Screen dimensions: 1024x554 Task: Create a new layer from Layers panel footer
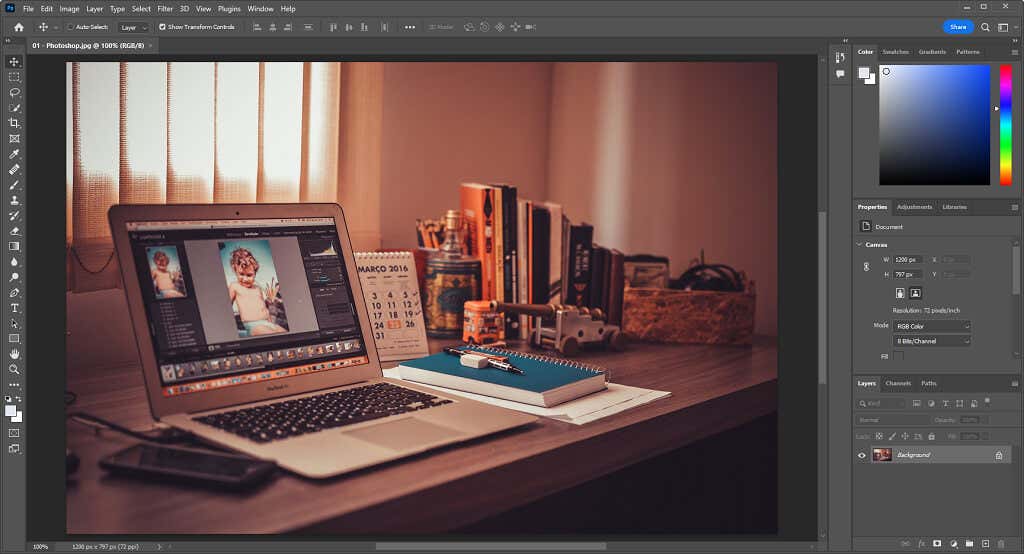pos(985,543)
